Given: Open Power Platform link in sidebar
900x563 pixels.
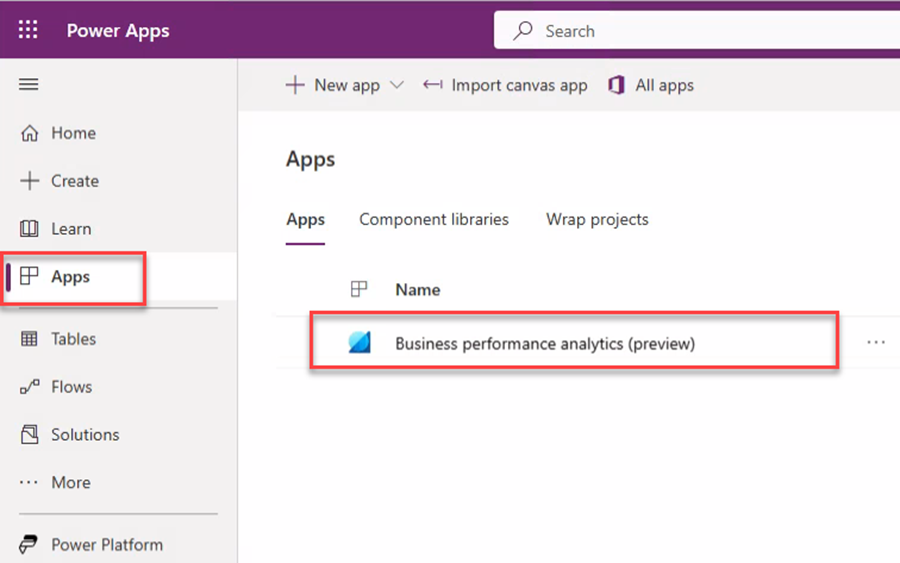Looking at the screenshot, I should pos(91,544).
